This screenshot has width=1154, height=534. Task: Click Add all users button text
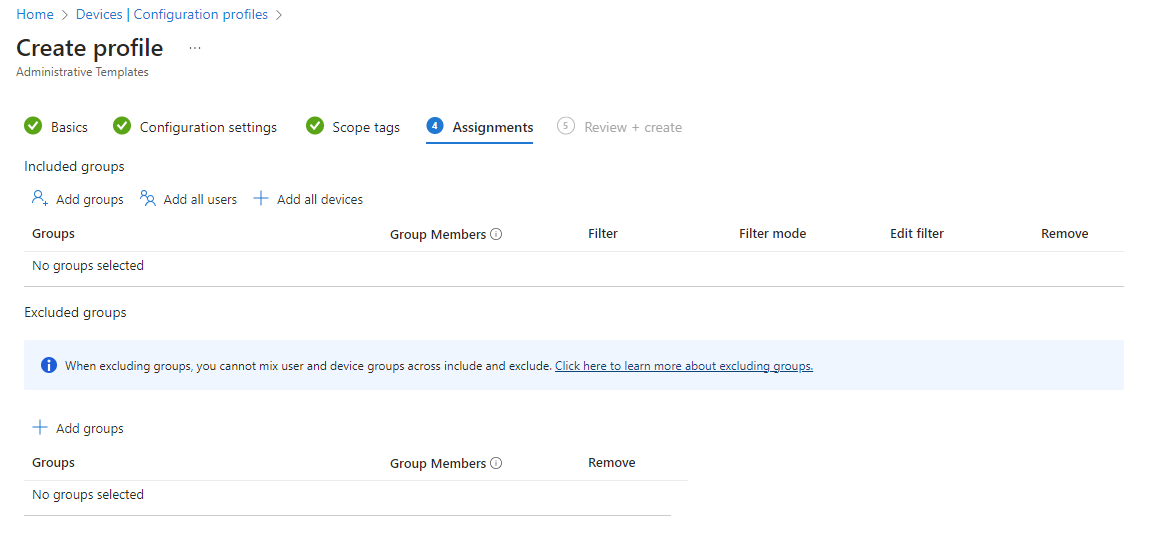[200, 199]
